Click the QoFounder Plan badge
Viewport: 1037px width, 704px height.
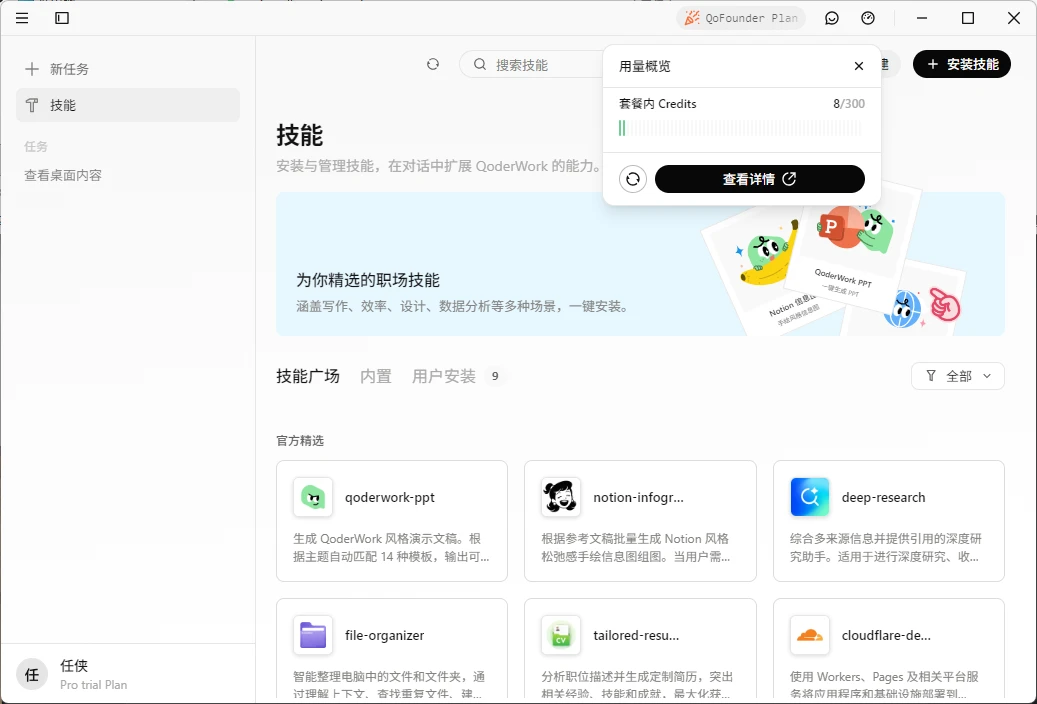point(741,18)
